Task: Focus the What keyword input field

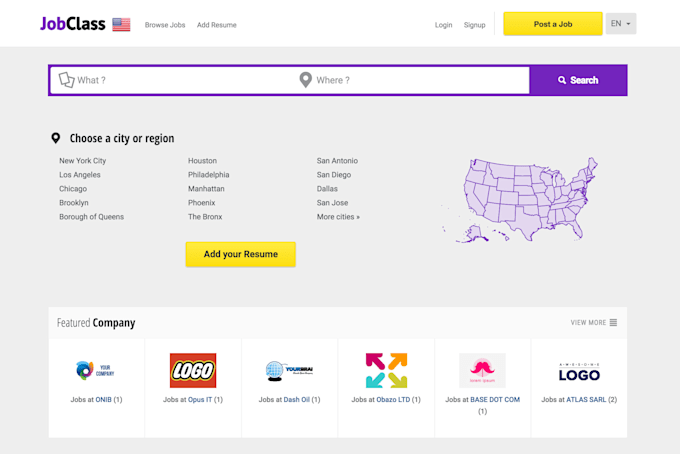Action: [180, 80]
